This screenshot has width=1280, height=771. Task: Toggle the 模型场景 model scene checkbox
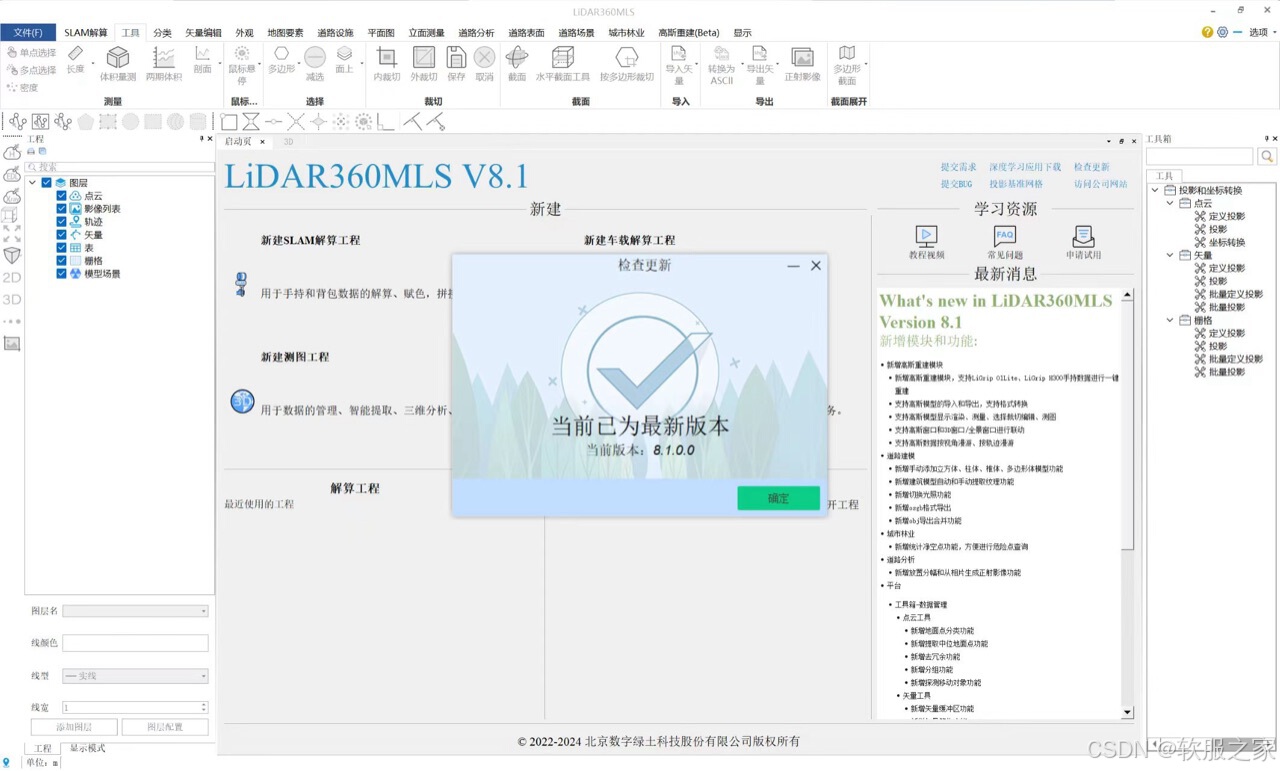(62, 274)
